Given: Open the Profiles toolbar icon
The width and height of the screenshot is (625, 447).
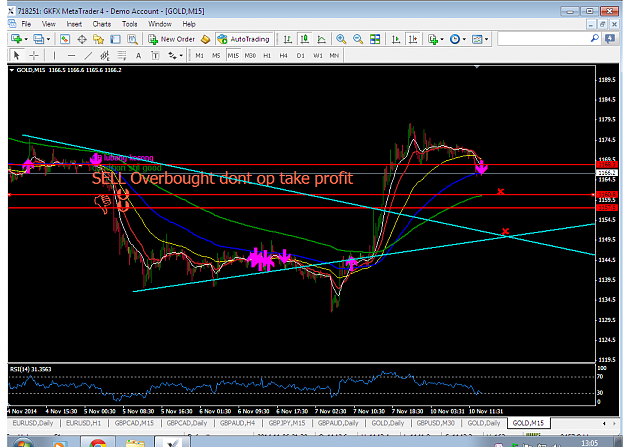Looking at the screenshot, I should pos(38,39).
